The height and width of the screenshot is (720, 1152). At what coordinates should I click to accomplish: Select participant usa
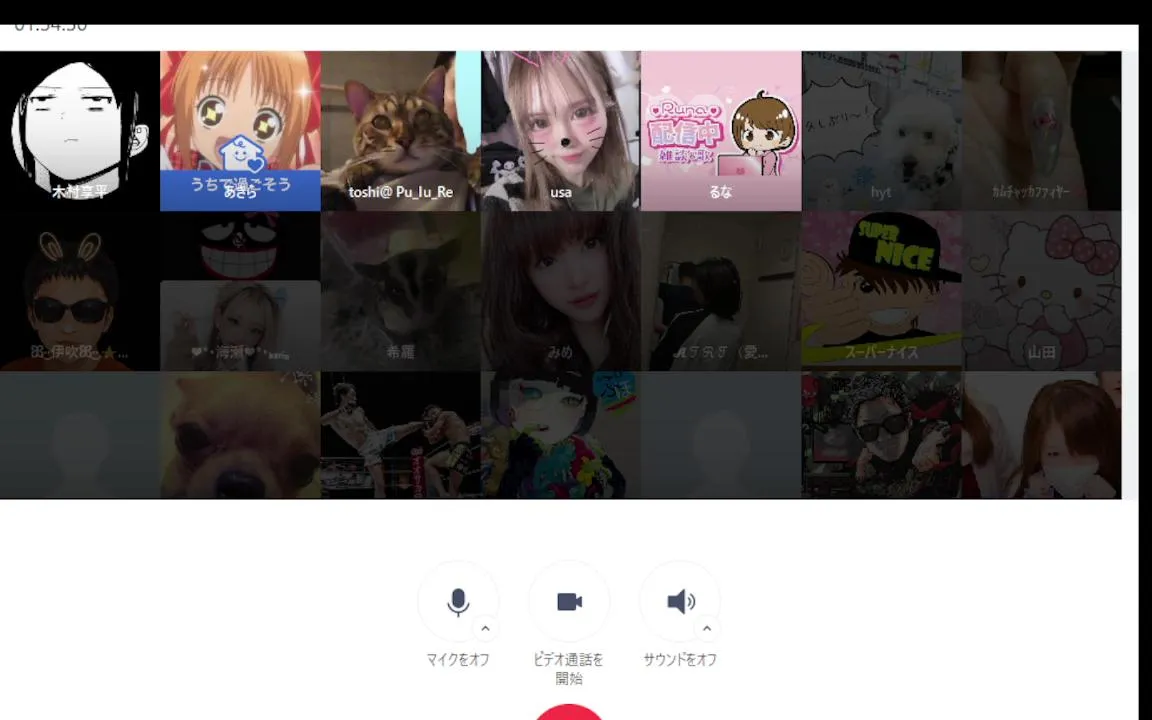coord(561,131)
